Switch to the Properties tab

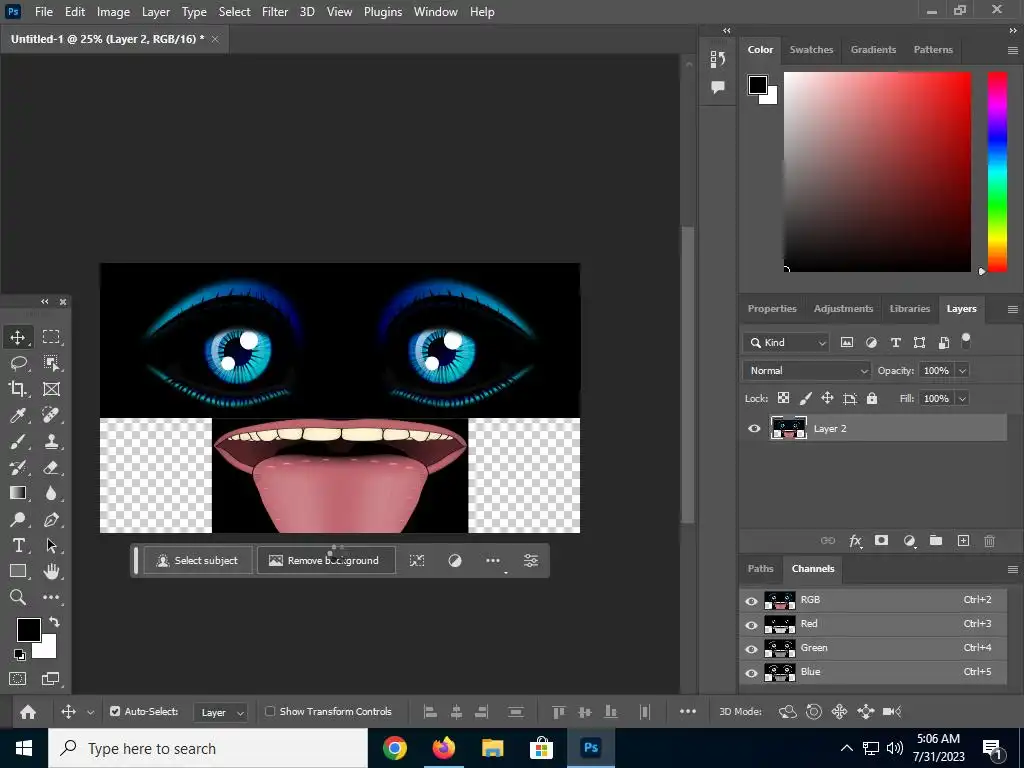point(772,309)
